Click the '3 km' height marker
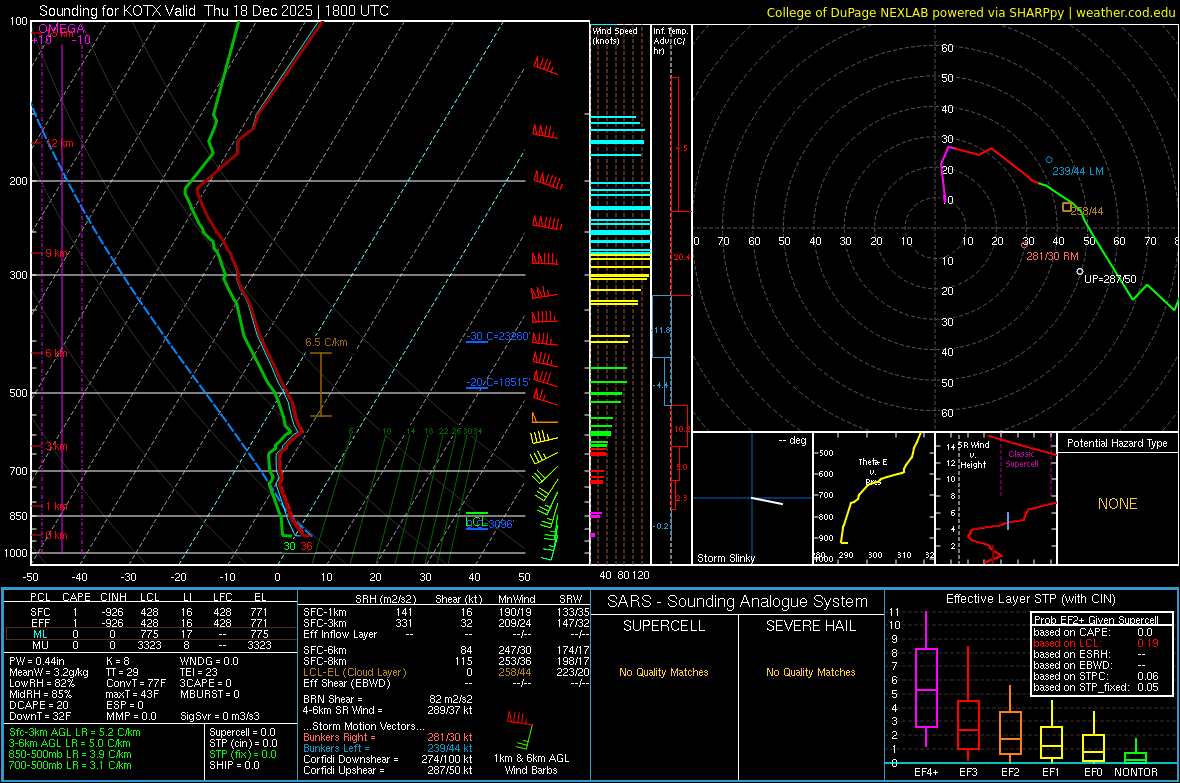Viewport: 1180px width, 783px height. [x=56, y=446]
